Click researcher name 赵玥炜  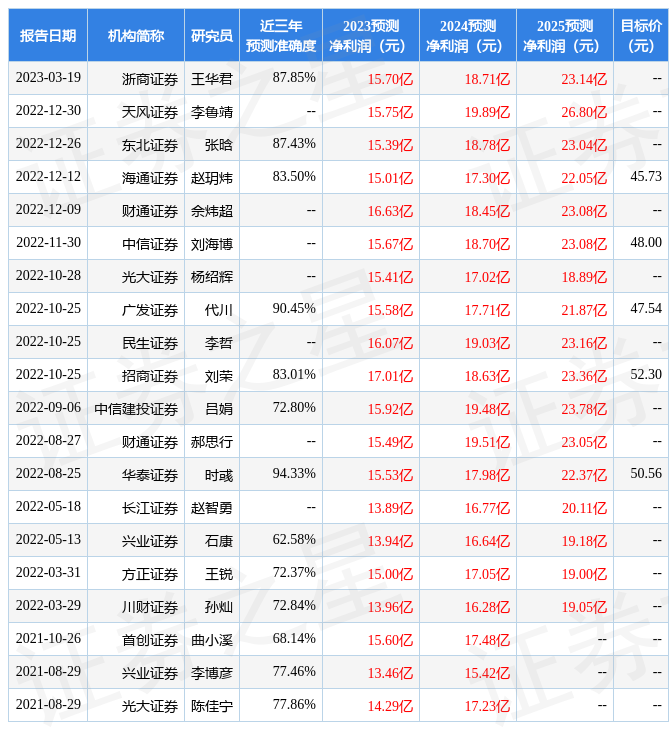pos(212,178)
